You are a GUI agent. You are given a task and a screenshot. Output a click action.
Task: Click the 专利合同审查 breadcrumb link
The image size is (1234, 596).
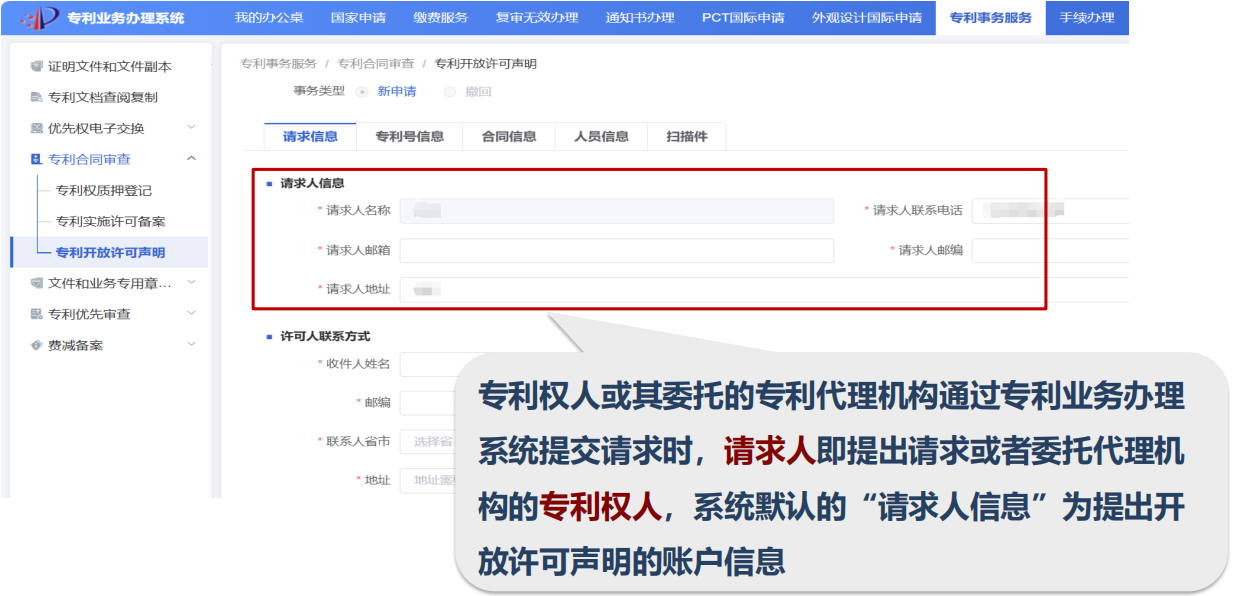[375, 64]
